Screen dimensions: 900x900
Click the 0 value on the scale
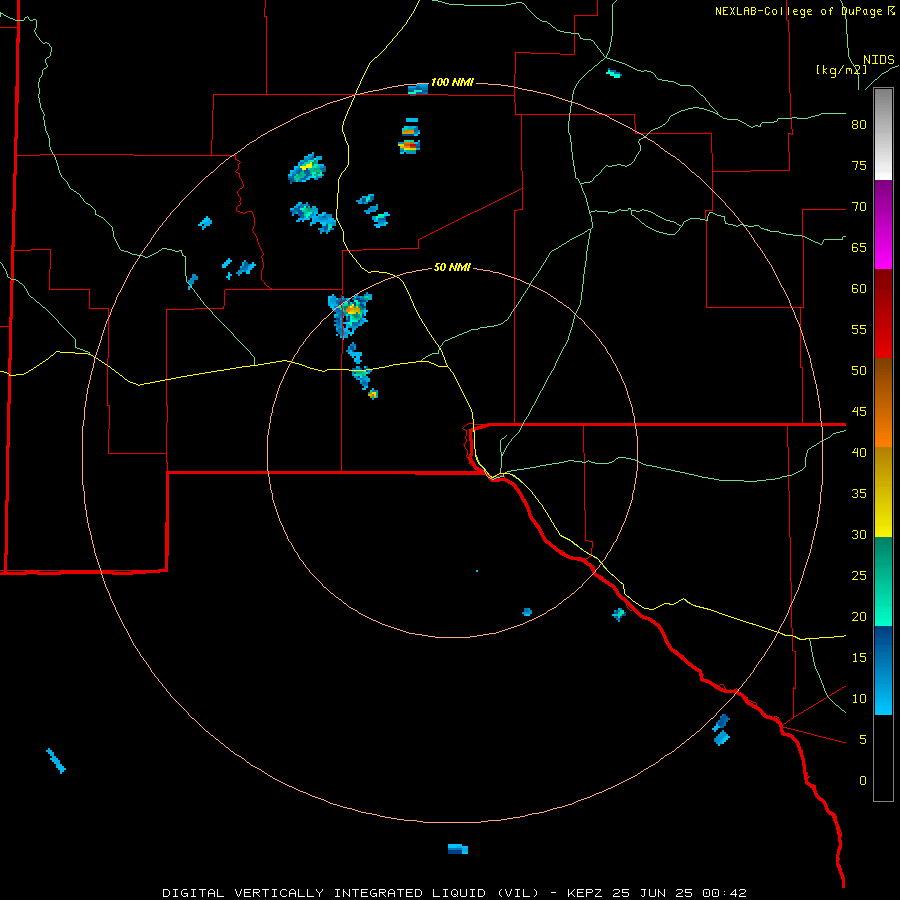coord(863,781)
